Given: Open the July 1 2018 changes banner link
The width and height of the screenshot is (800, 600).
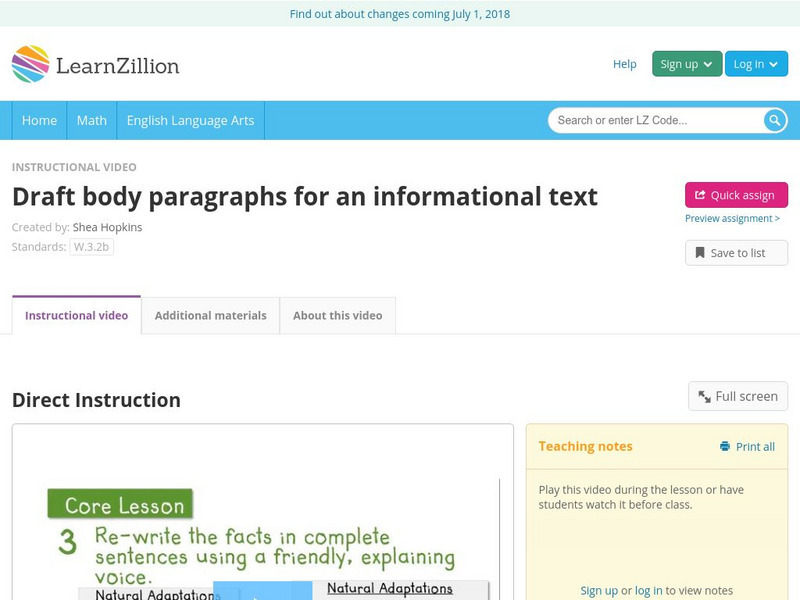Looking at the screenshot, I should pos(400,14).
